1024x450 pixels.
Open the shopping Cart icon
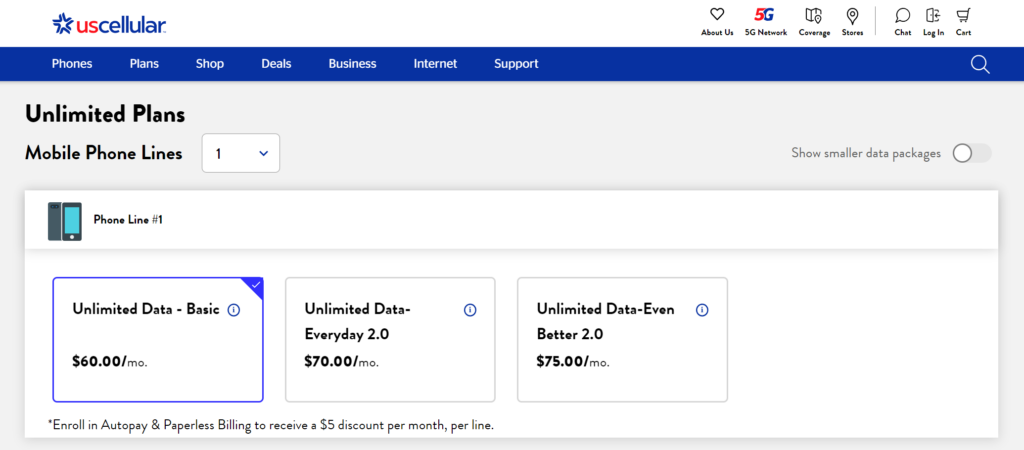963,15
